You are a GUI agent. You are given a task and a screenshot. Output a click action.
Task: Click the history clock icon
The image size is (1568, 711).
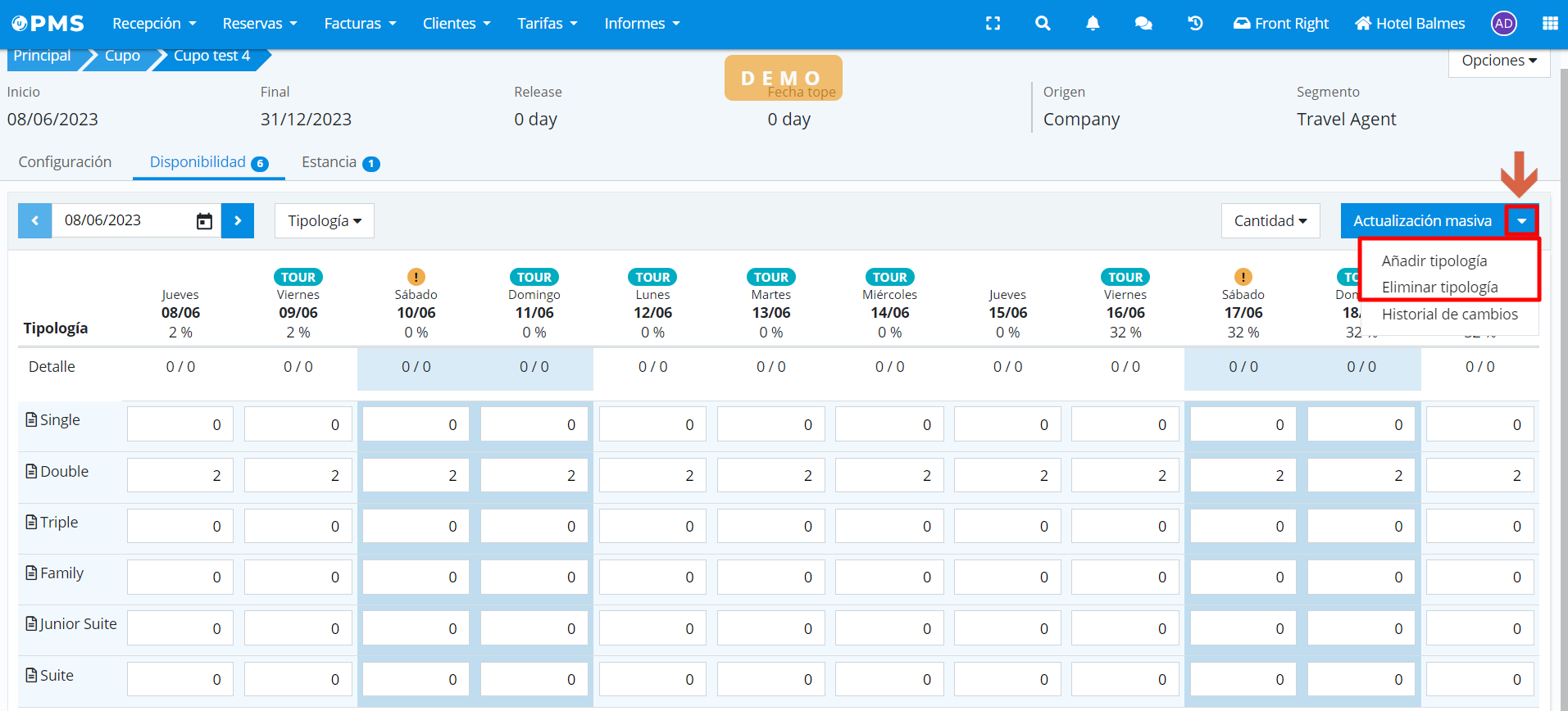(1195, 24)
